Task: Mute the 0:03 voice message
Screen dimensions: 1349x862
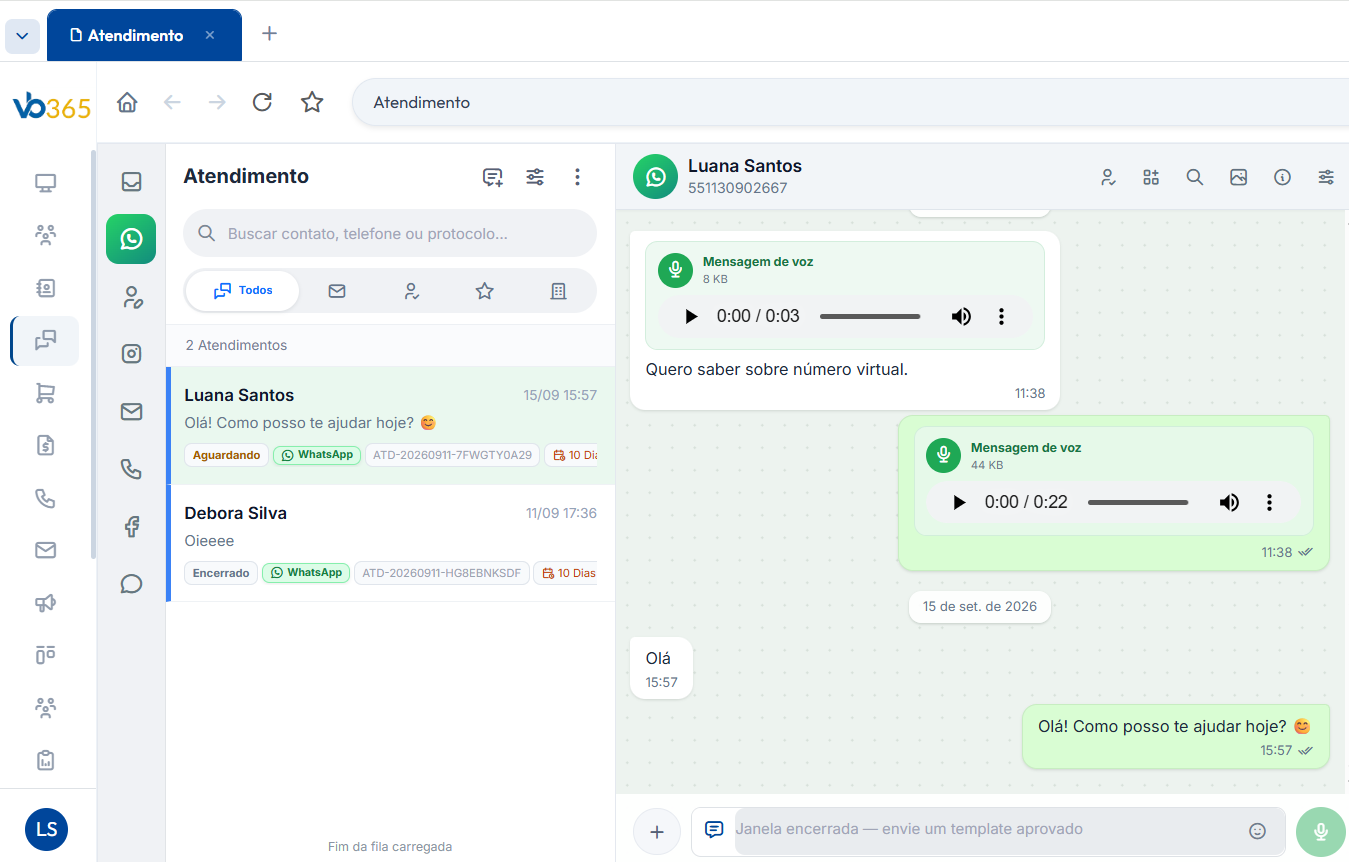Action: pos(961,316)
